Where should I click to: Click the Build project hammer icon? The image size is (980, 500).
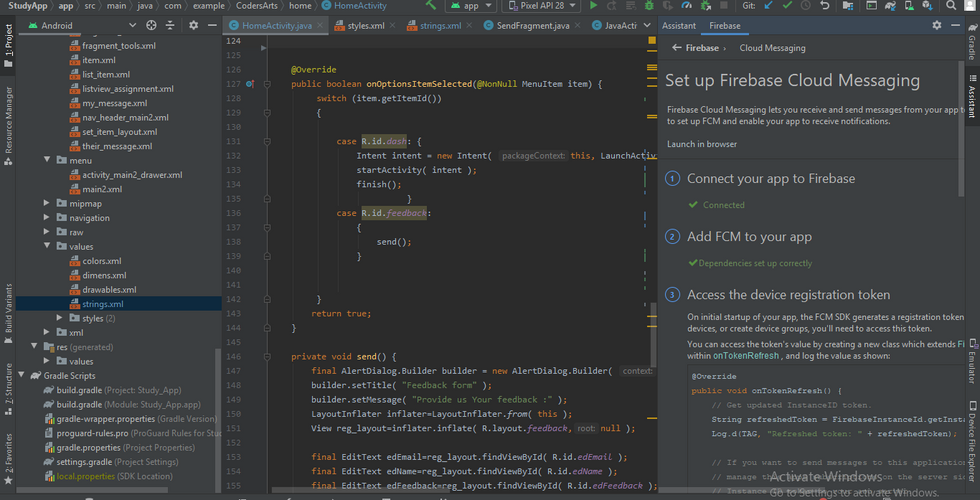[x=433, y=6]
